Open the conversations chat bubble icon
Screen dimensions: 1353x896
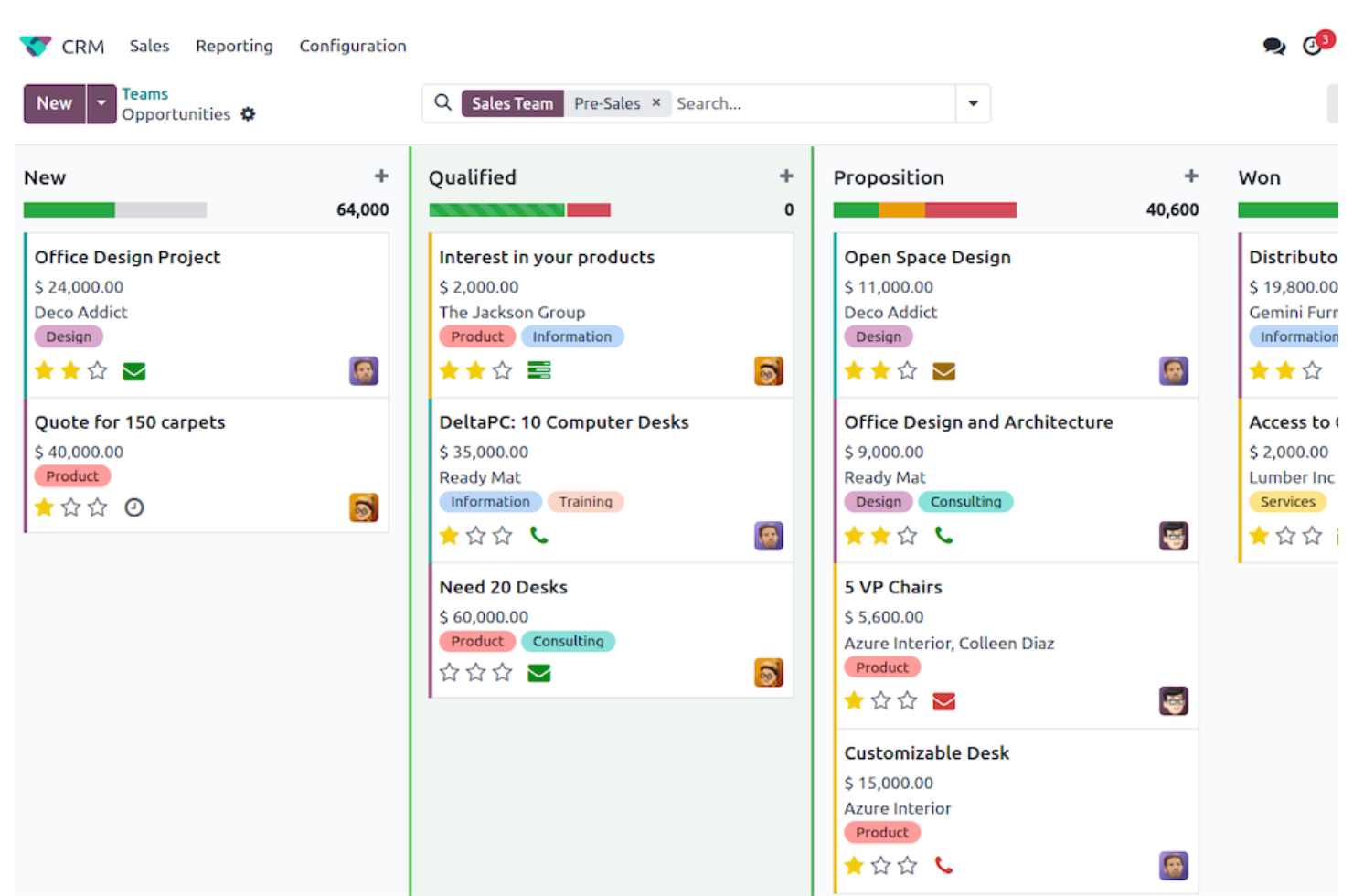(x=1273, y=46)
